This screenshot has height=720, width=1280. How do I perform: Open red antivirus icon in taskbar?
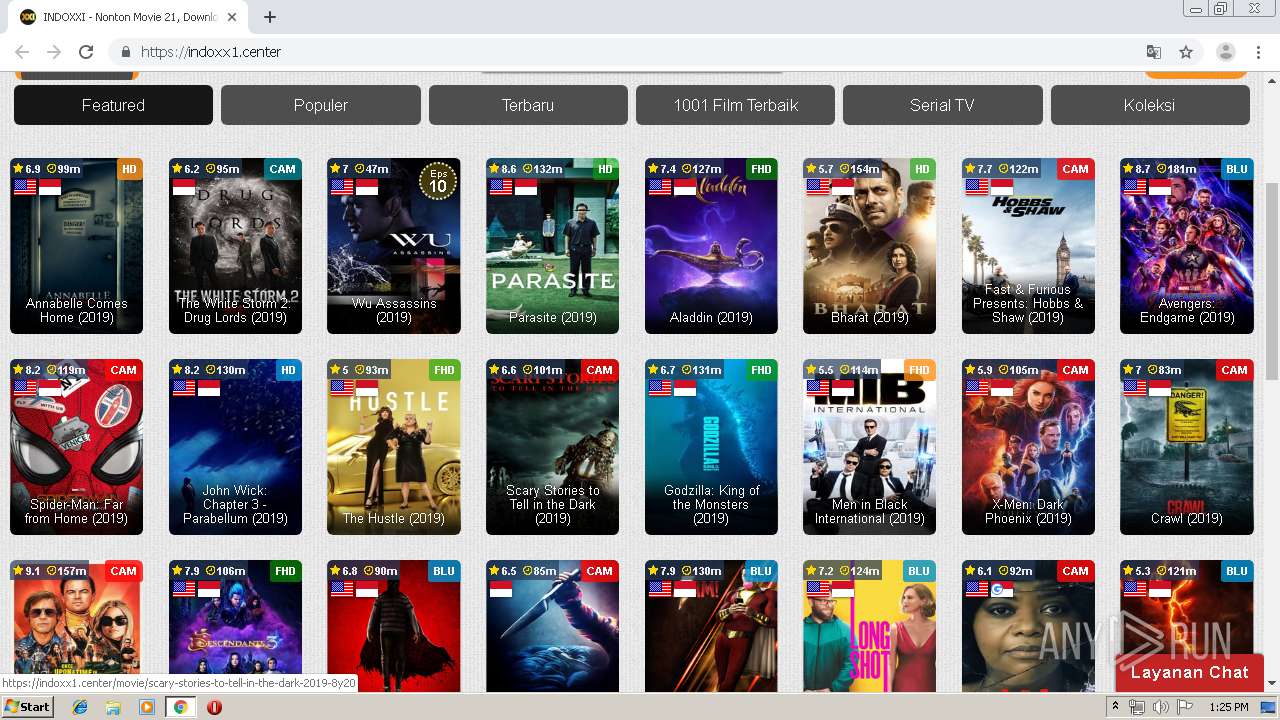click(x=214, y=707)
